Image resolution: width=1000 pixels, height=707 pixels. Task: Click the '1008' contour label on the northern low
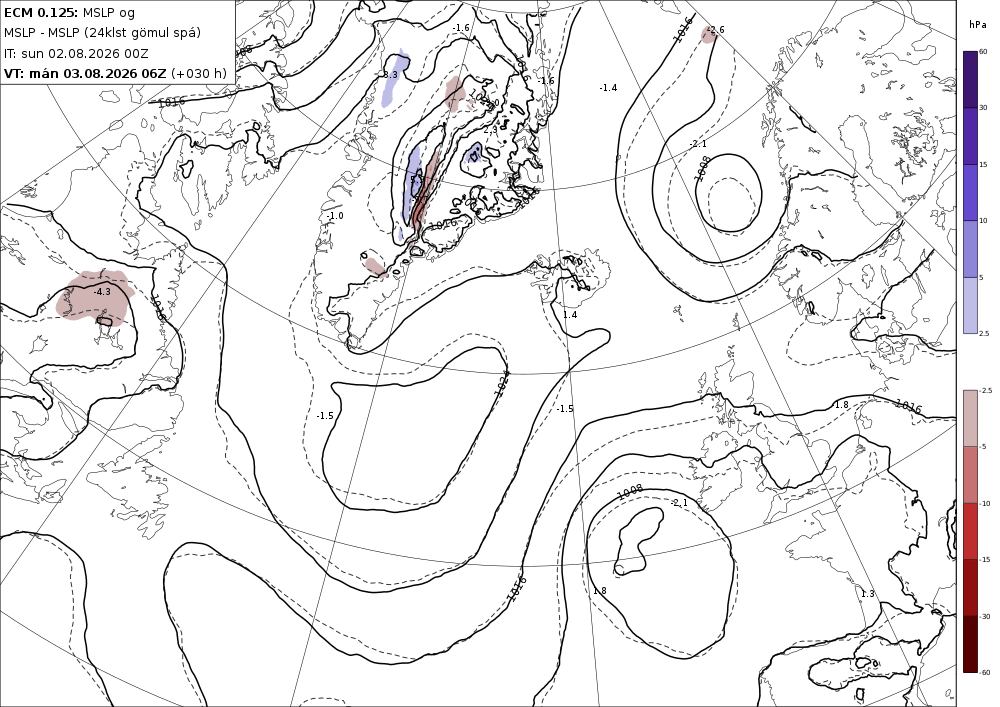coord(702,168)
